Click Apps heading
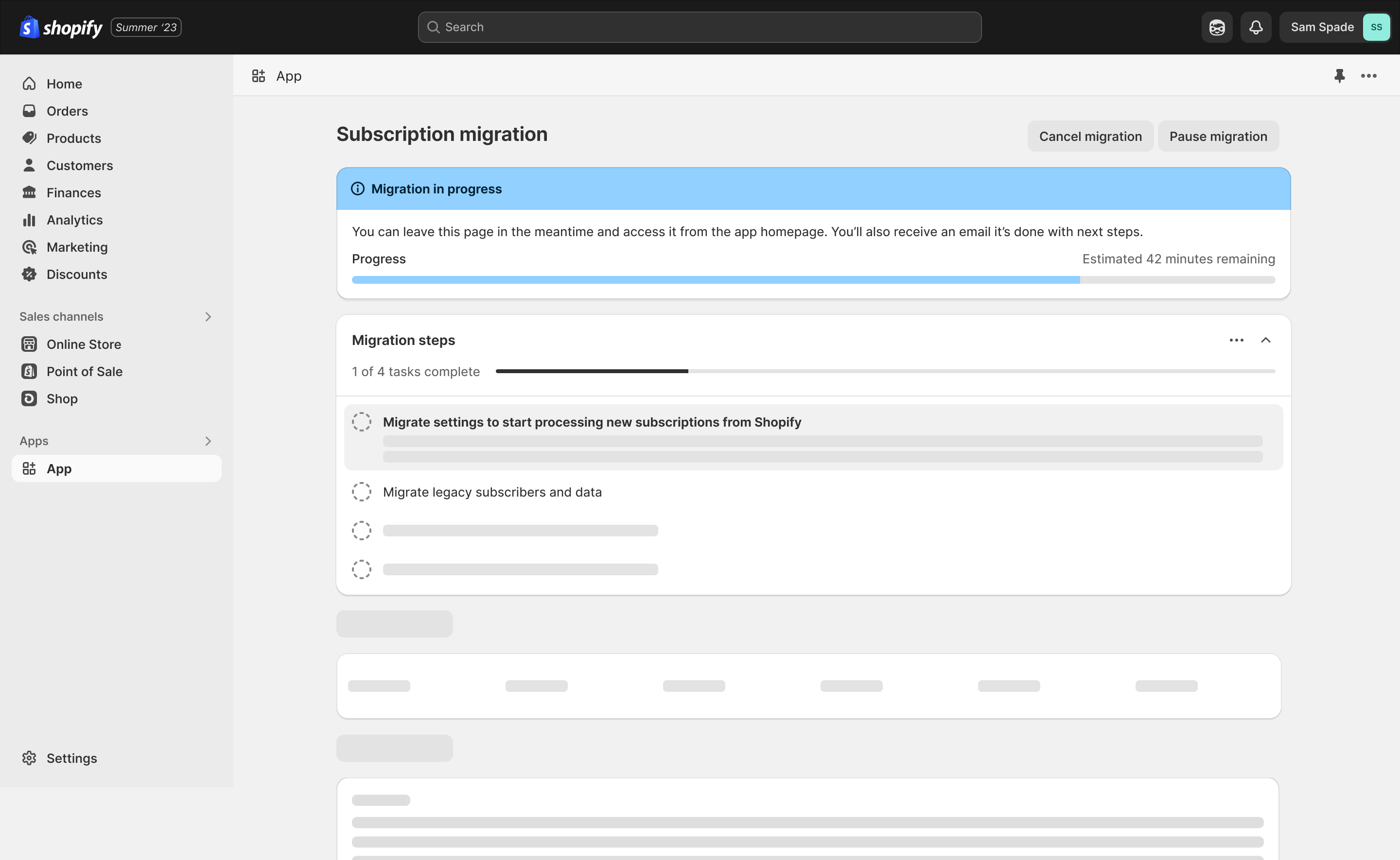This screenshot has width=1400, height=860. [x=34, y=441]
